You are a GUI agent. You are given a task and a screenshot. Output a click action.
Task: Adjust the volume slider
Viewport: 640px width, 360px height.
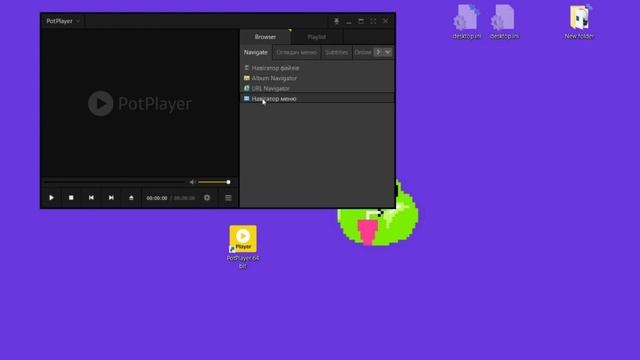[213, 182]
